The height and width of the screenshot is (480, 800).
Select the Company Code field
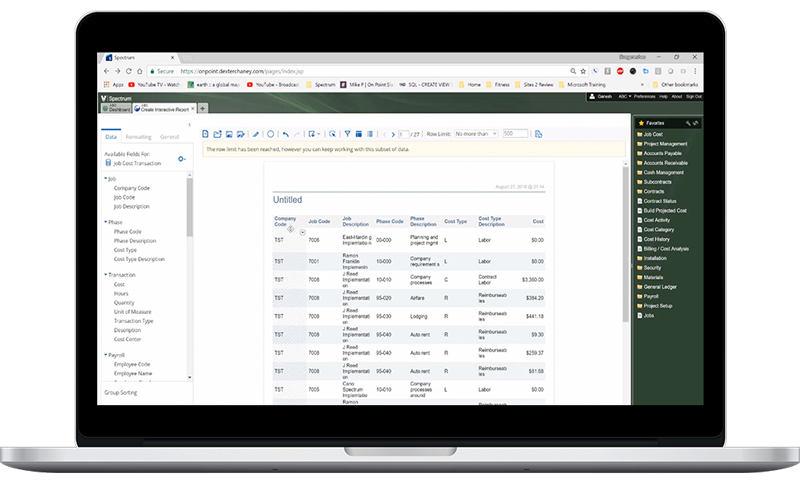click(132, 188)
